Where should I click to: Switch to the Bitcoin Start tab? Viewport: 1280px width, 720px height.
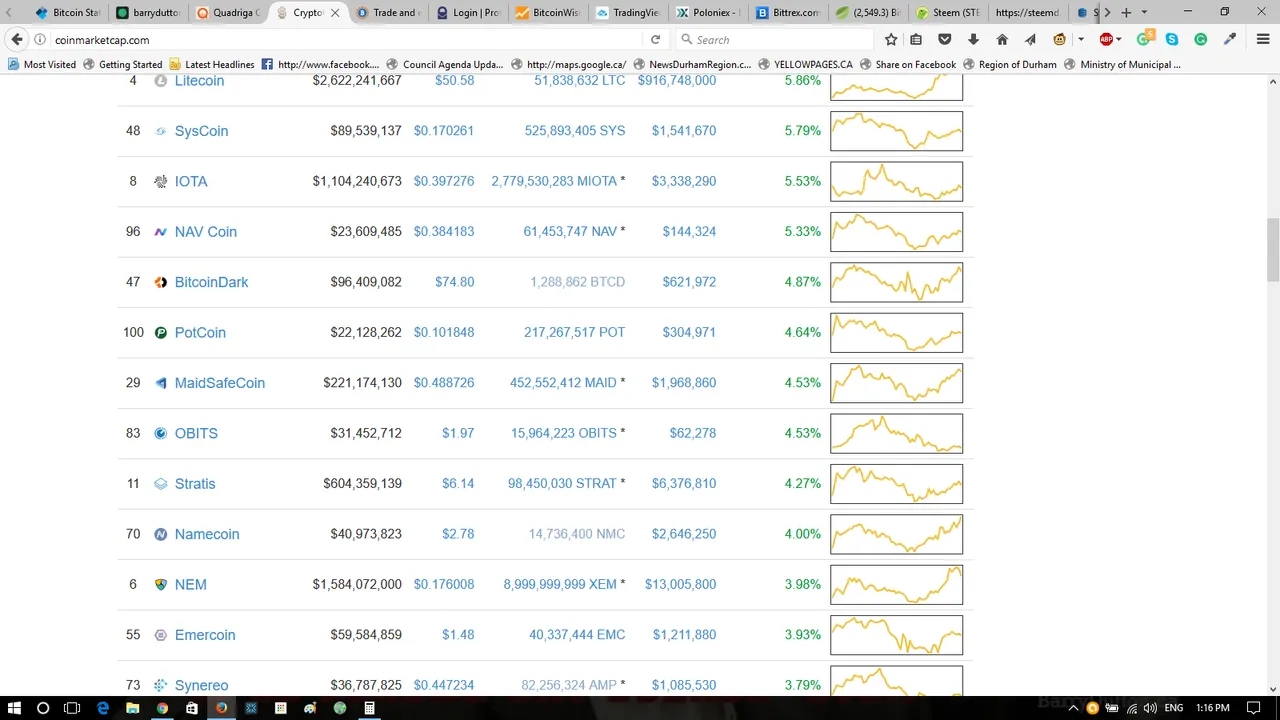point(68,13)
